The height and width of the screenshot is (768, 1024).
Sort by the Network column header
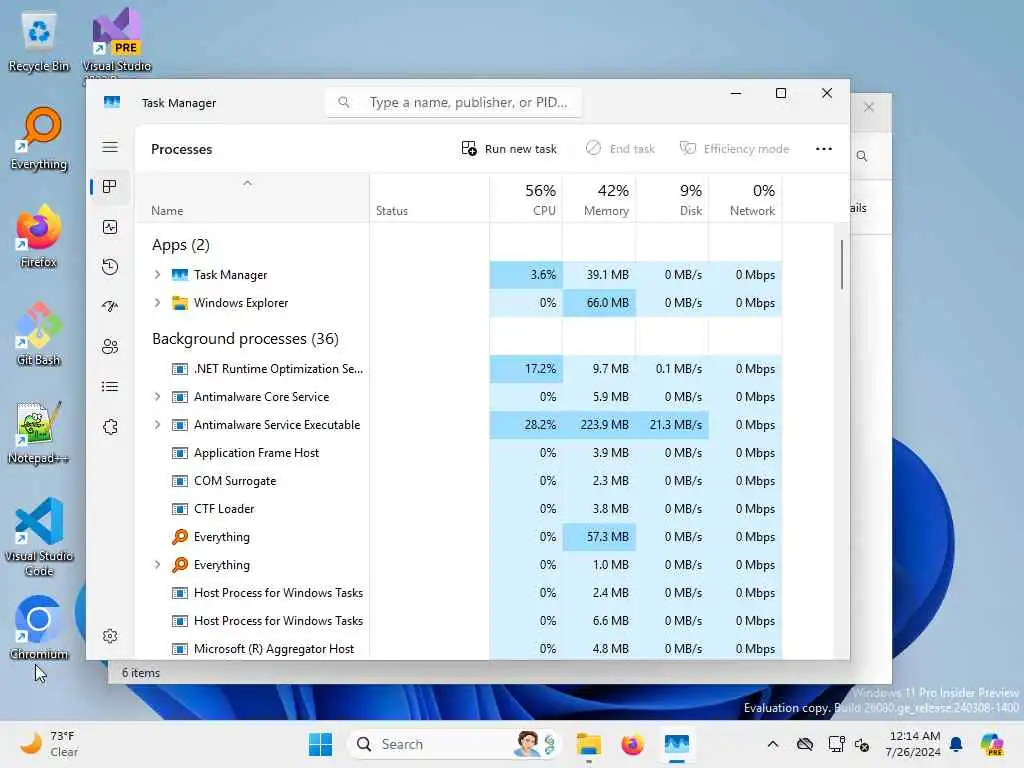click(745, 199)
